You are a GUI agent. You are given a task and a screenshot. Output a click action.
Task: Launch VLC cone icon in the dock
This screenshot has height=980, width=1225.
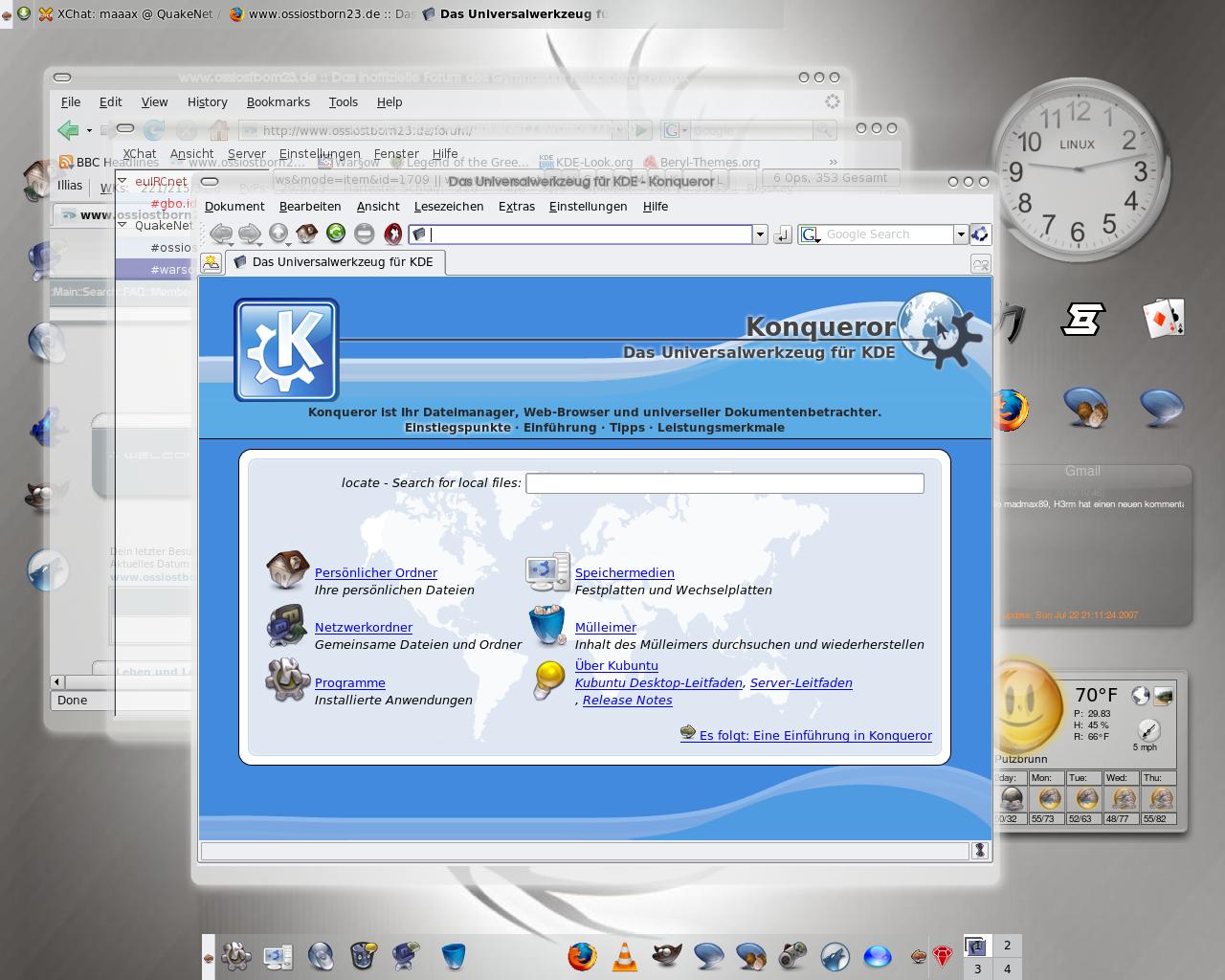click(624, 956)
